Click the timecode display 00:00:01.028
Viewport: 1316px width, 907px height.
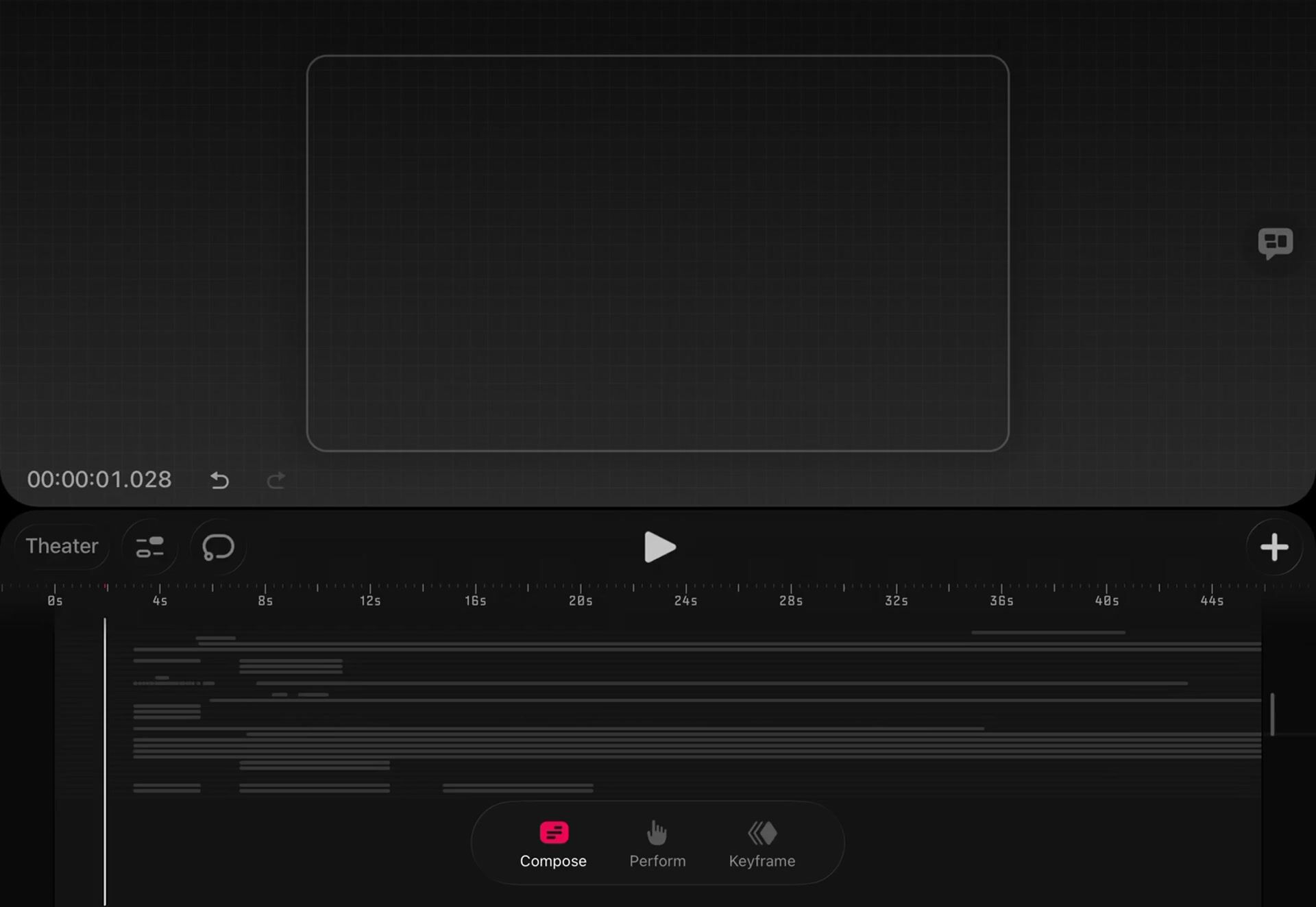[99, 480]
